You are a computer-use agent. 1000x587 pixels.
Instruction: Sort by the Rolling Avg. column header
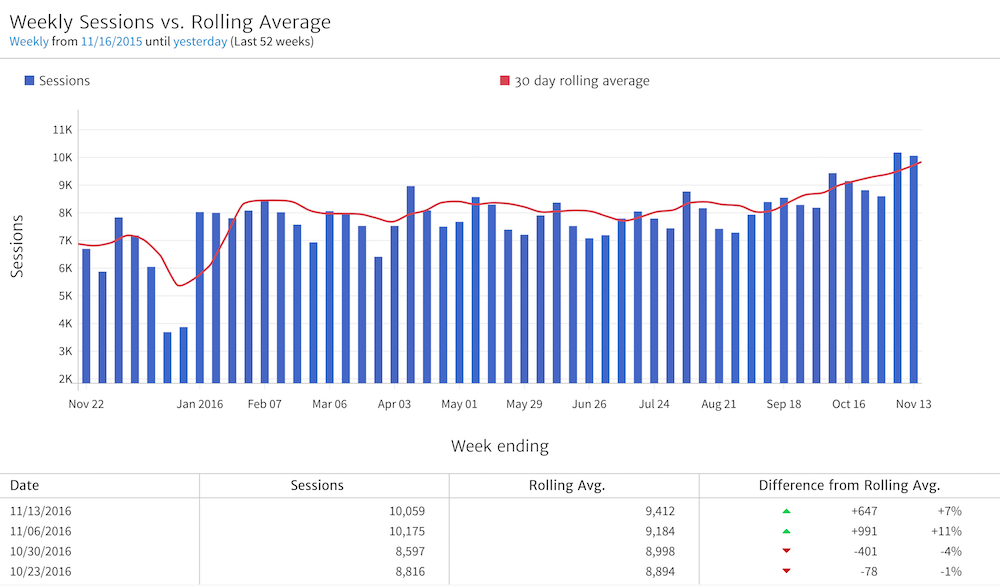tap(566, 485)
